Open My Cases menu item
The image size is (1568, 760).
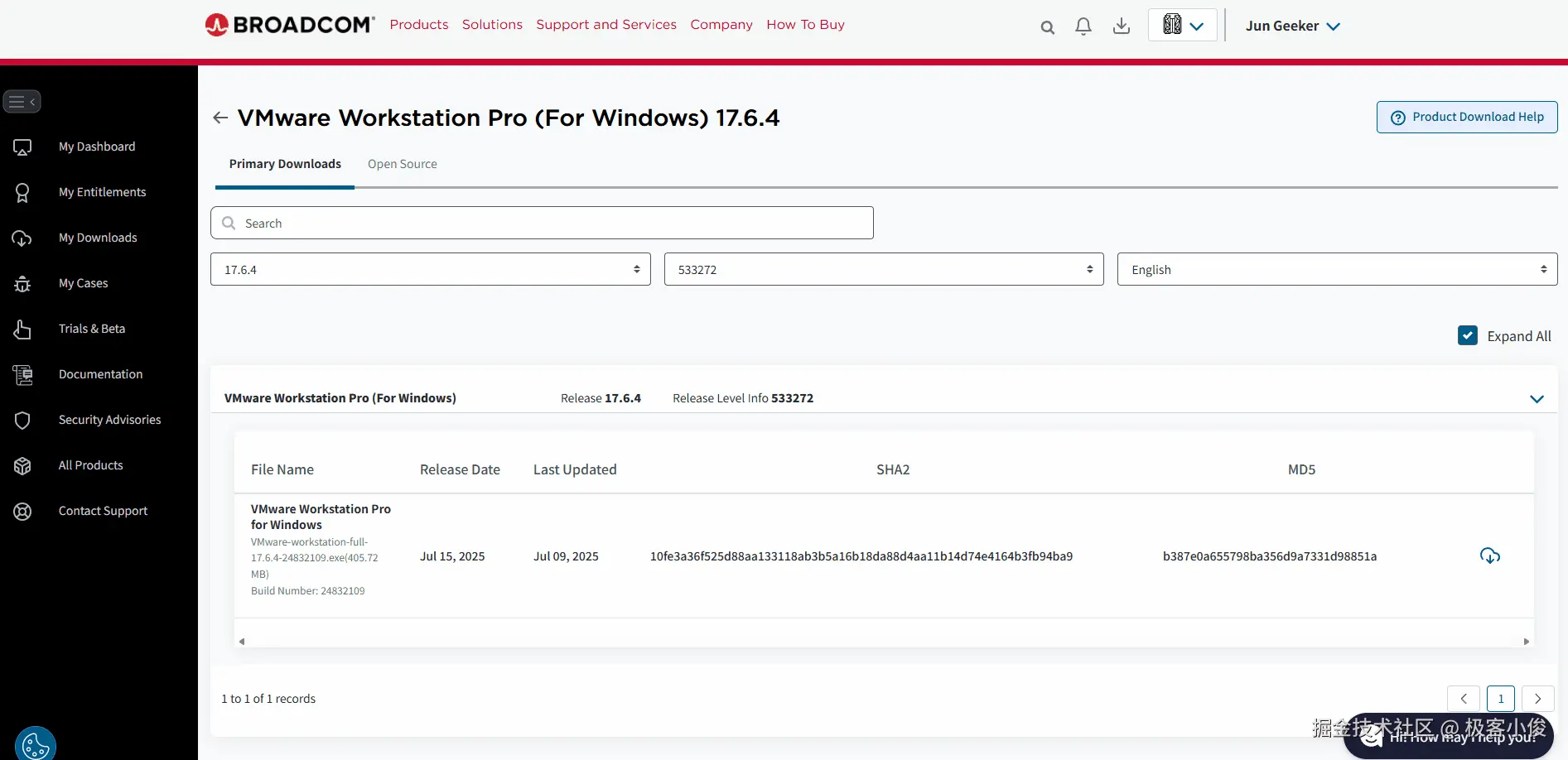(83, 283)
